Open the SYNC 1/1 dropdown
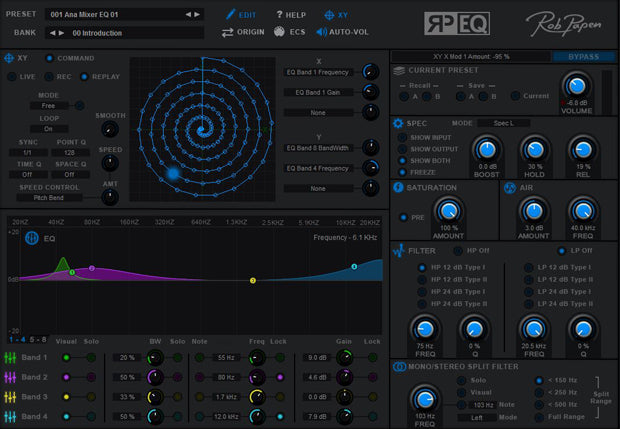Screen dimensions: 620x429 pos(28,153)
